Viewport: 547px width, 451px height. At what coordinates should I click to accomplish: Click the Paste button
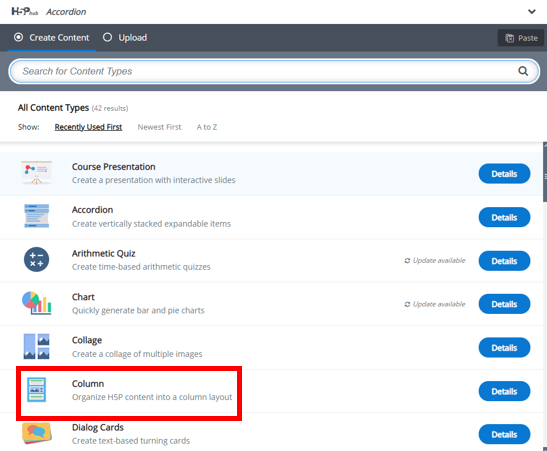521,38
